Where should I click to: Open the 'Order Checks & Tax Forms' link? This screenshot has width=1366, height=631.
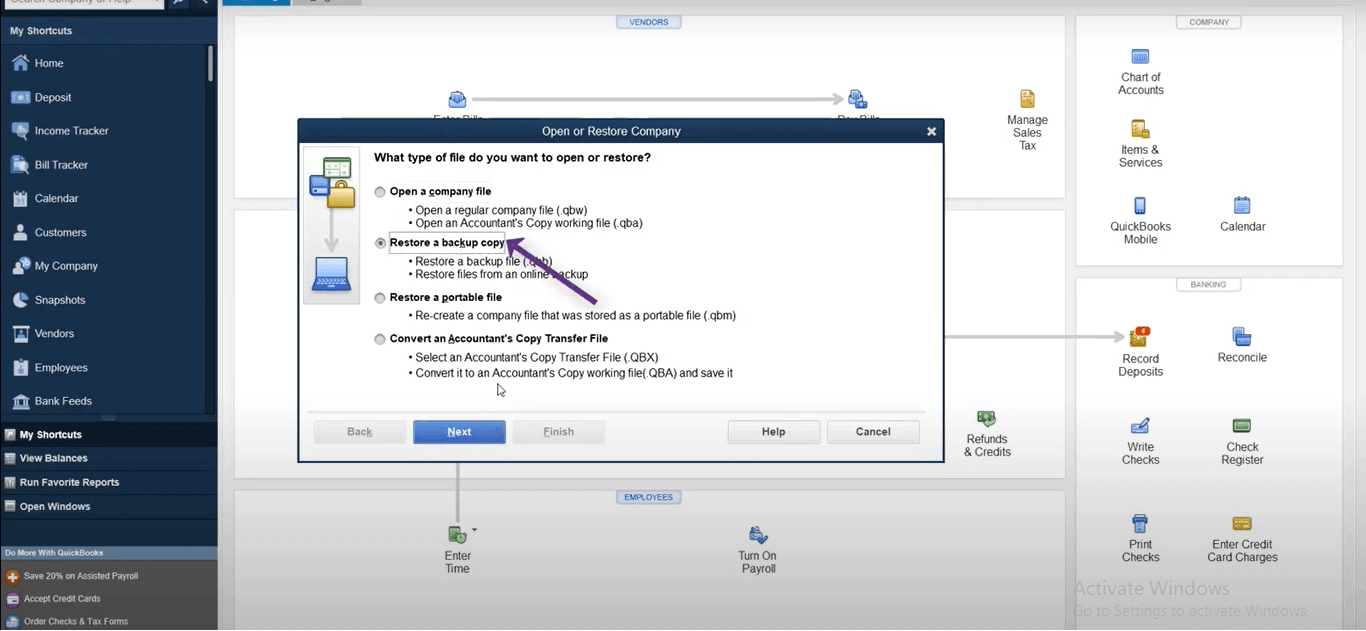[x=76, y=621]
